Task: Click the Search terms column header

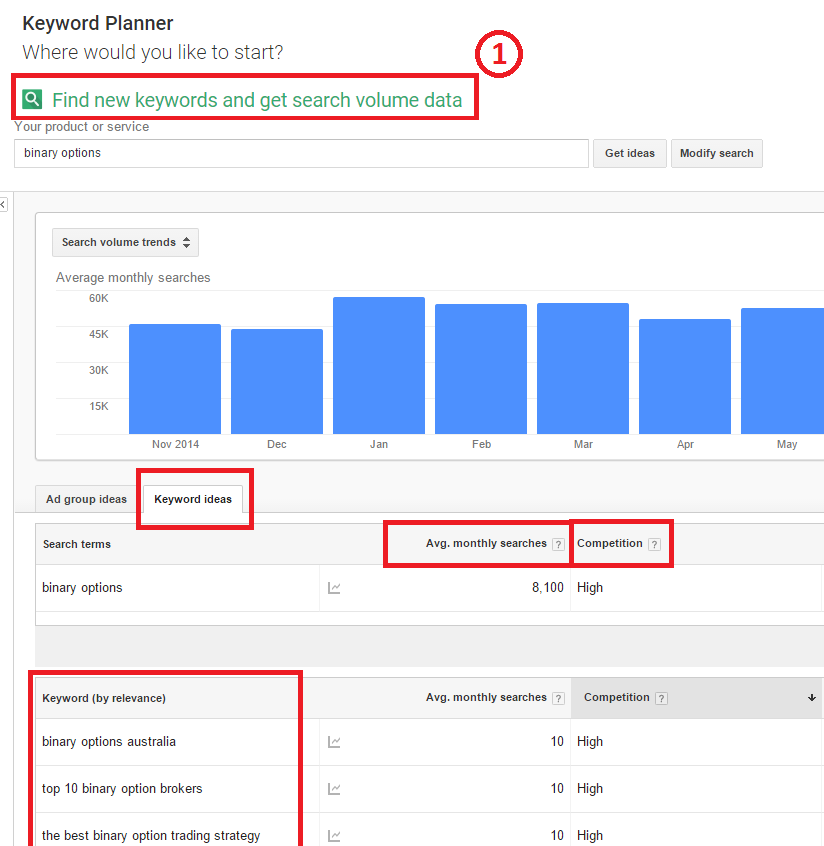Action: point(77,544)
